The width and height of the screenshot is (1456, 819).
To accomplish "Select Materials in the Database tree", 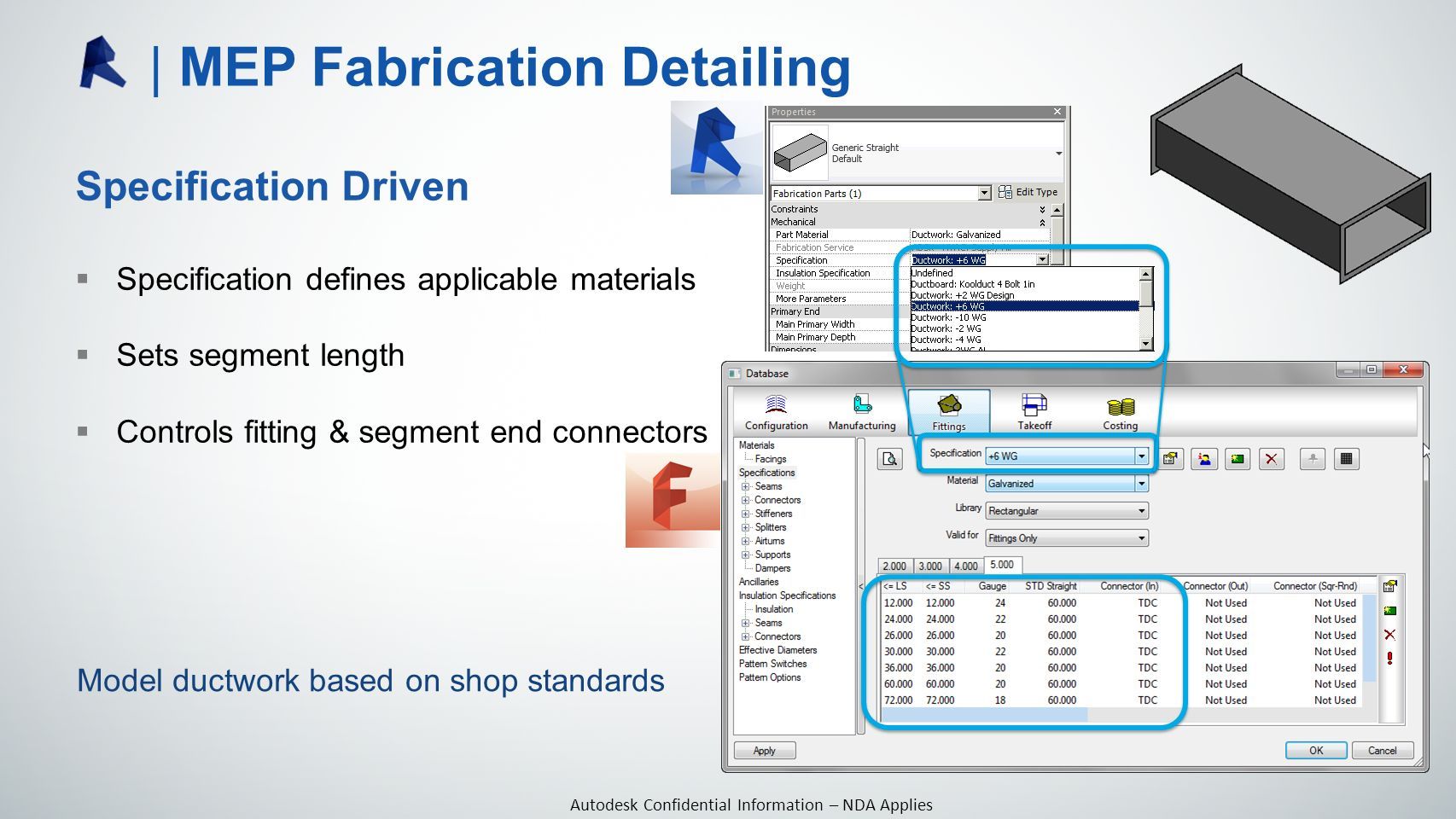I will [x=756, y=445].
